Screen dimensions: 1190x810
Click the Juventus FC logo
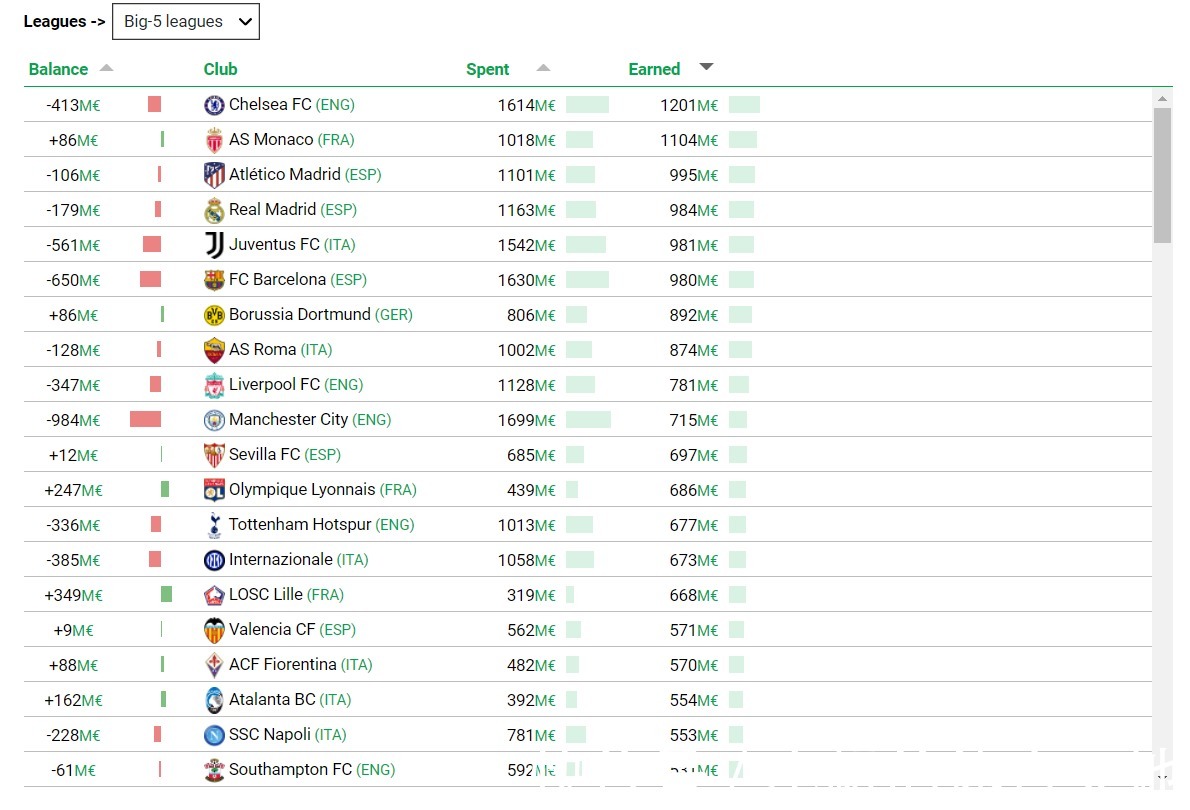point(214,244)
